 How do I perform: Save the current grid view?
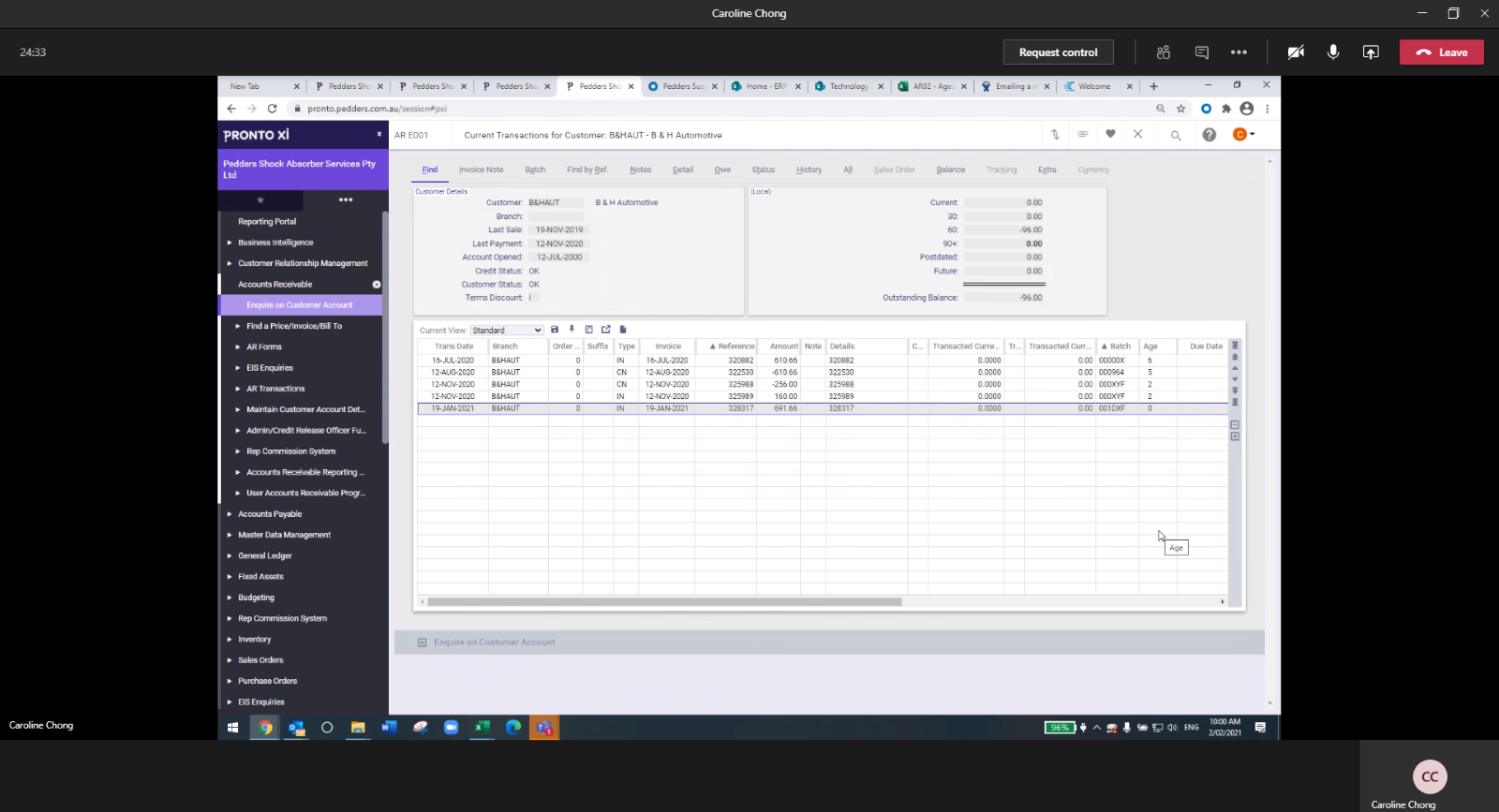coord(555,330)
